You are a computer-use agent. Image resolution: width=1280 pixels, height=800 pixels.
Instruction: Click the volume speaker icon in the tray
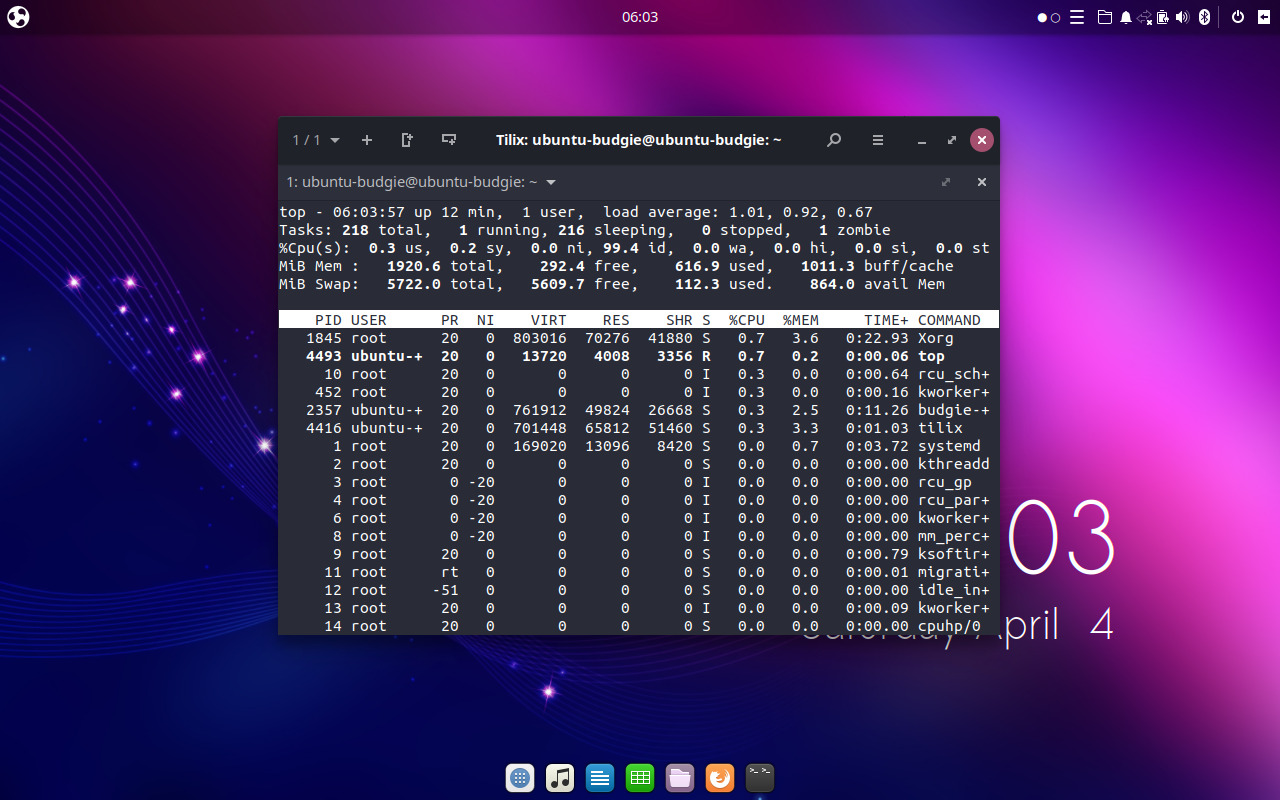coord(1182,17)
